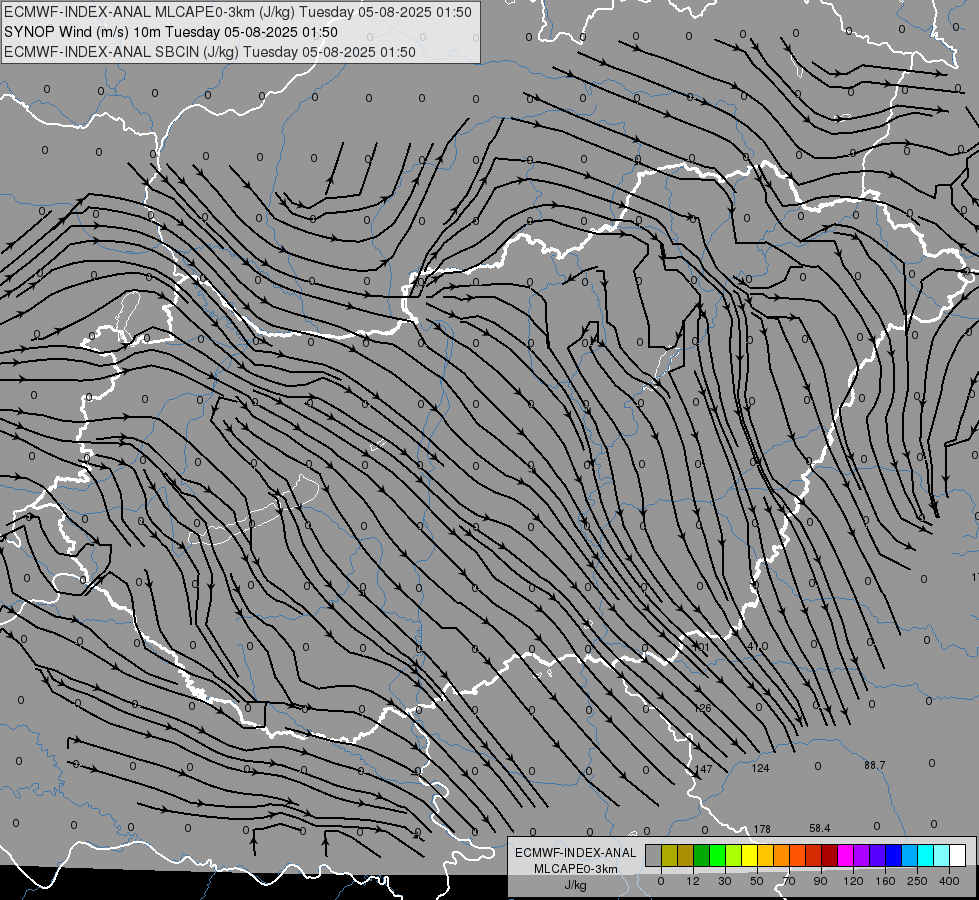Screen dimensions: 979x900
Task: Click the map value 58.4
Action: 820,828
